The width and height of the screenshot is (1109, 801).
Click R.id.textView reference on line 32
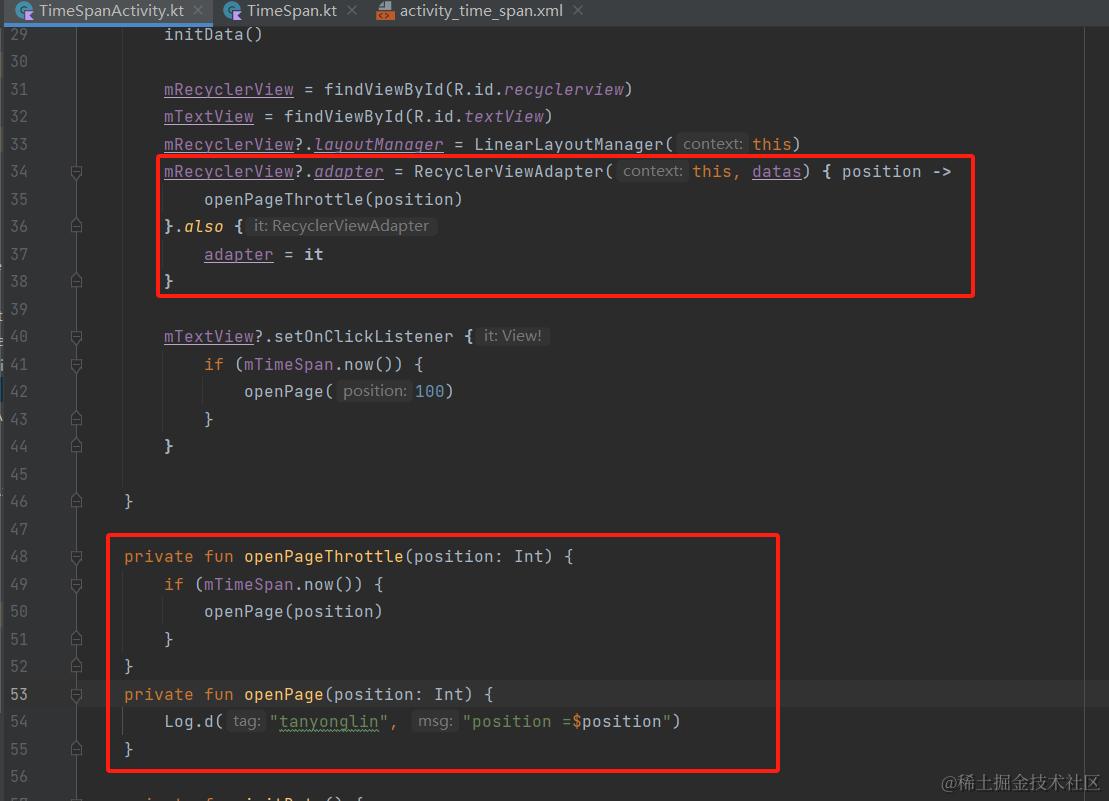[x=499, y=117]
